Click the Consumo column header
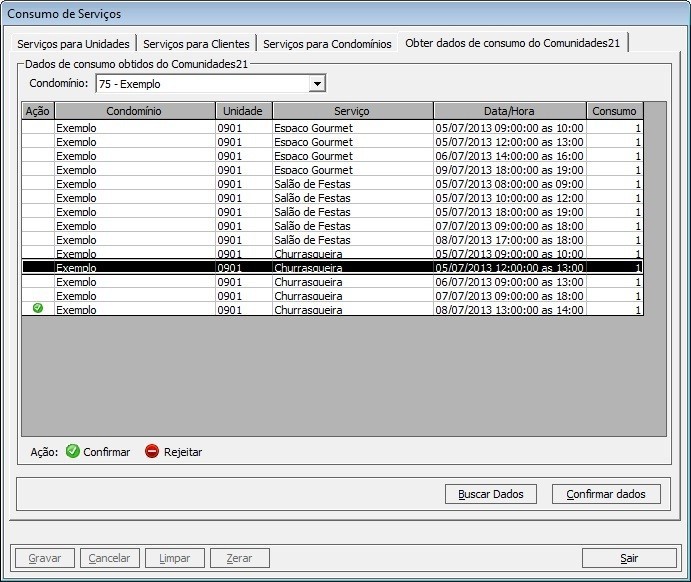This screenshot has width=691, height=582. click(x=614, y=111)
